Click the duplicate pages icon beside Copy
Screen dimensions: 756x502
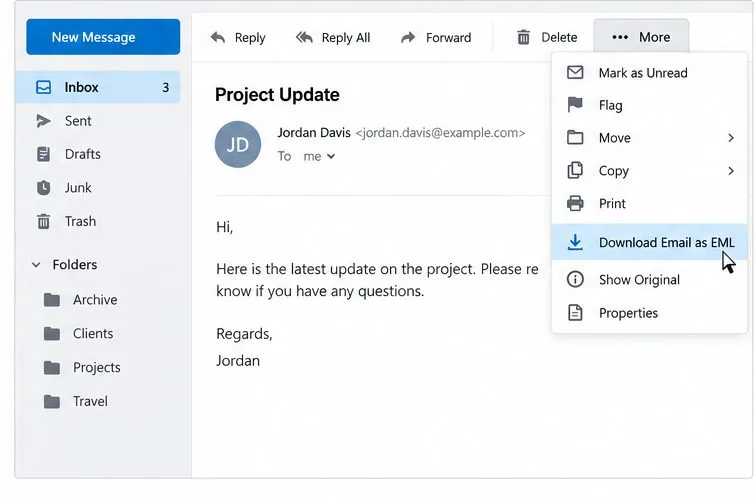pyautogui.click(x=575, y=170)
